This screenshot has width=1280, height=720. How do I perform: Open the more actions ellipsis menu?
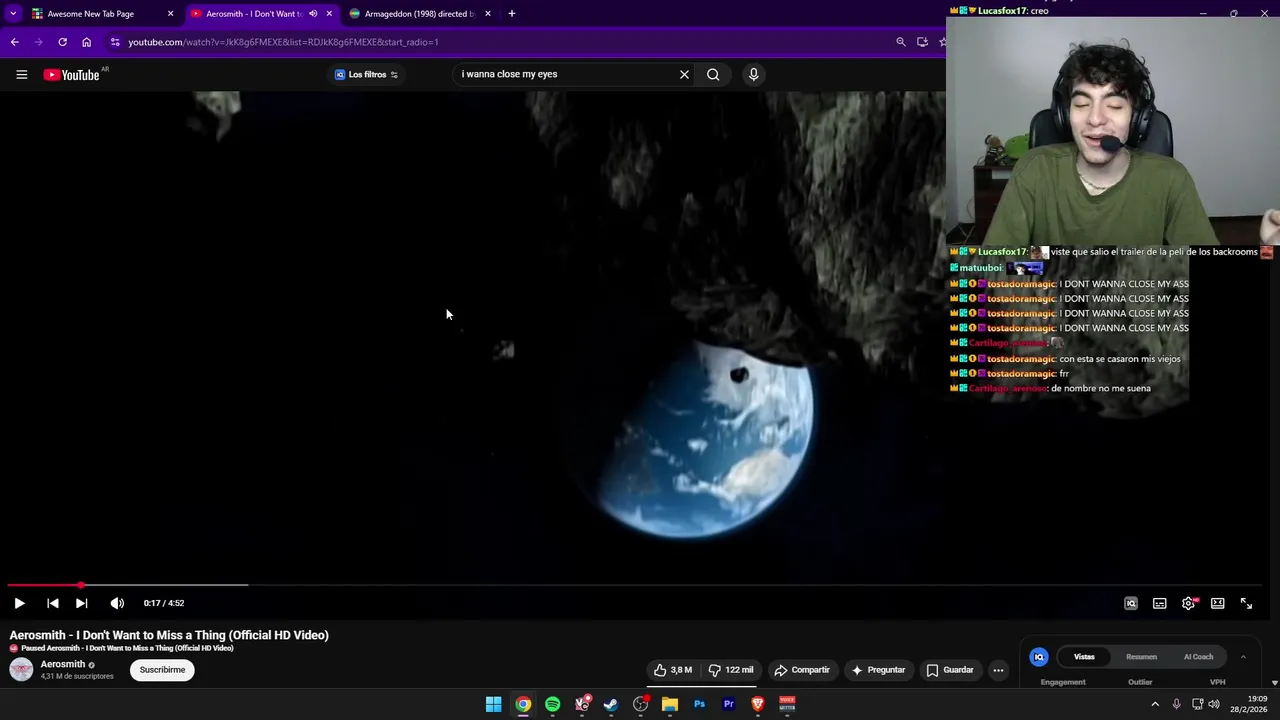point(998,670)
